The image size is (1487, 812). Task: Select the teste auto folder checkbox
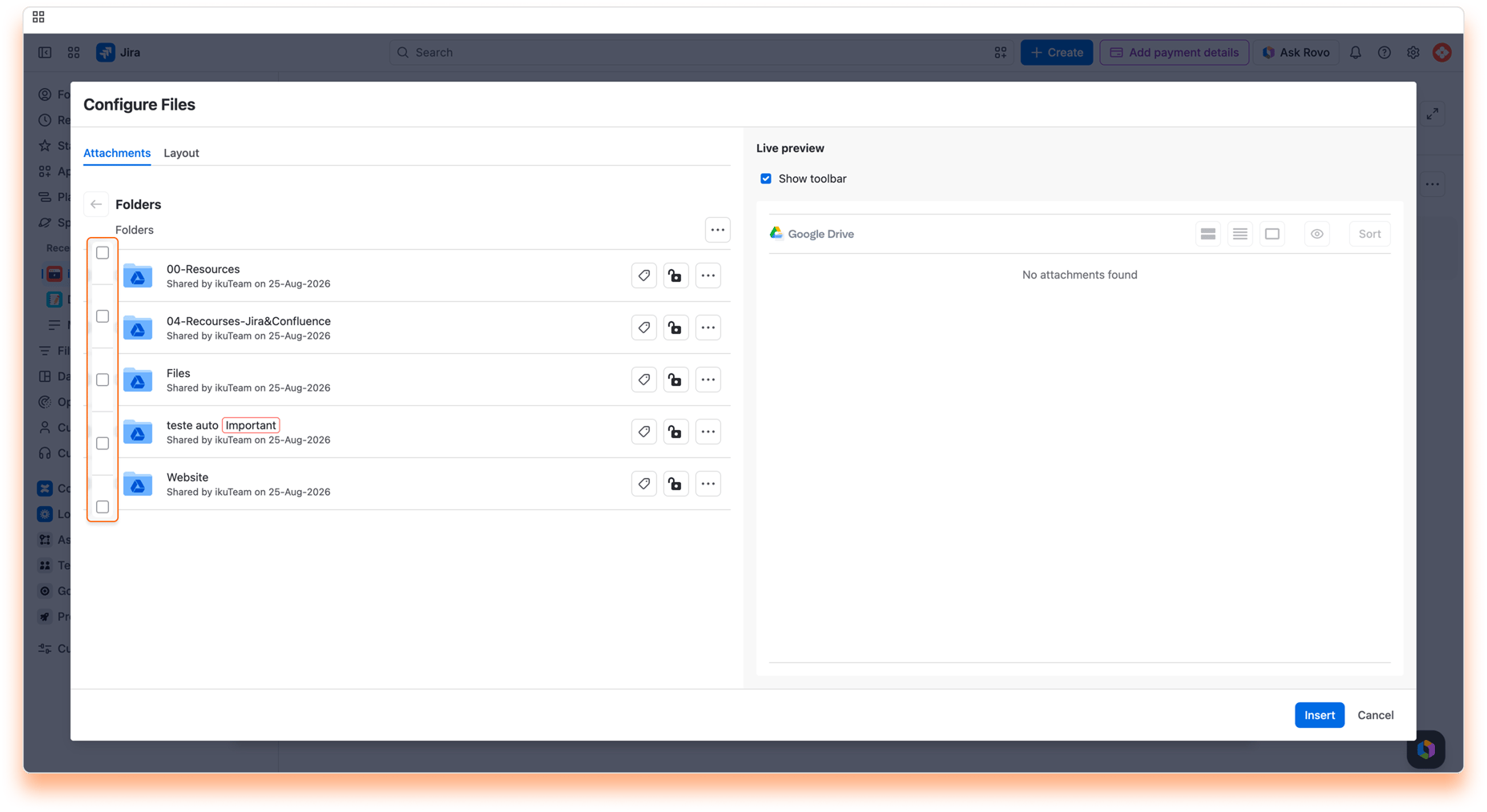click(103, 443)
